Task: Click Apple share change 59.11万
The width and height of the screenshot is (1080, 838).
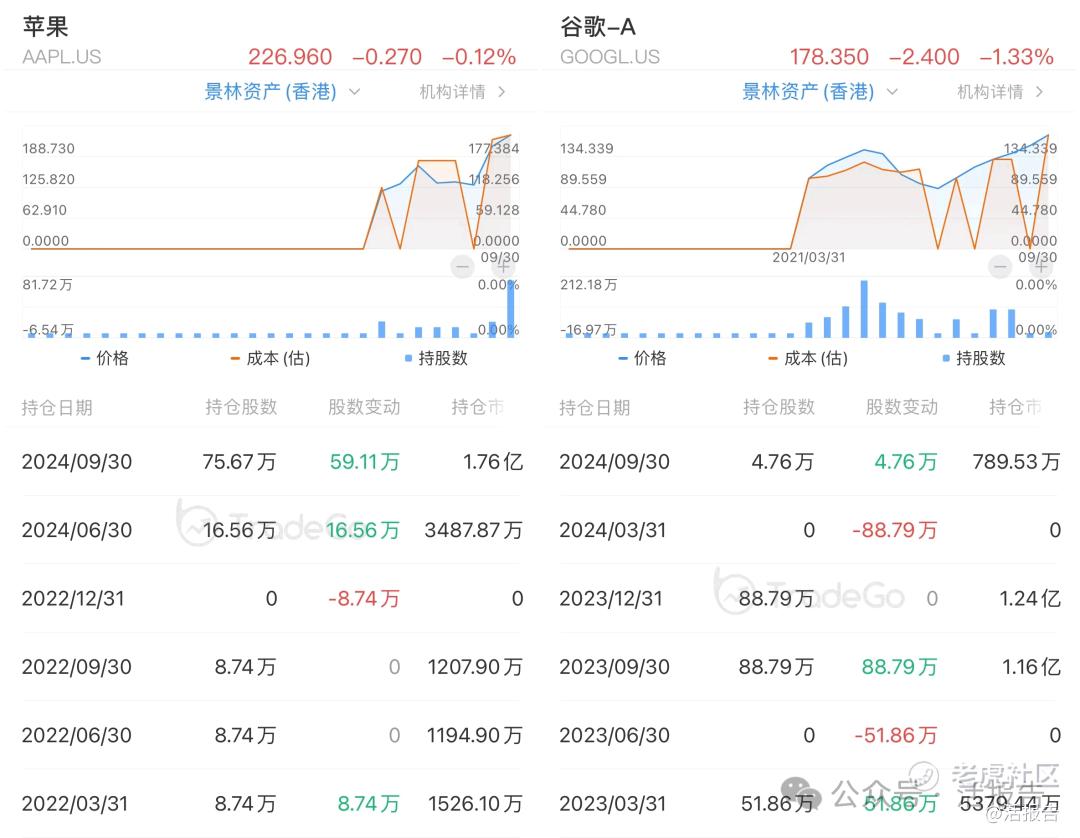Action: pyautogui.click(x=364, y=461)
